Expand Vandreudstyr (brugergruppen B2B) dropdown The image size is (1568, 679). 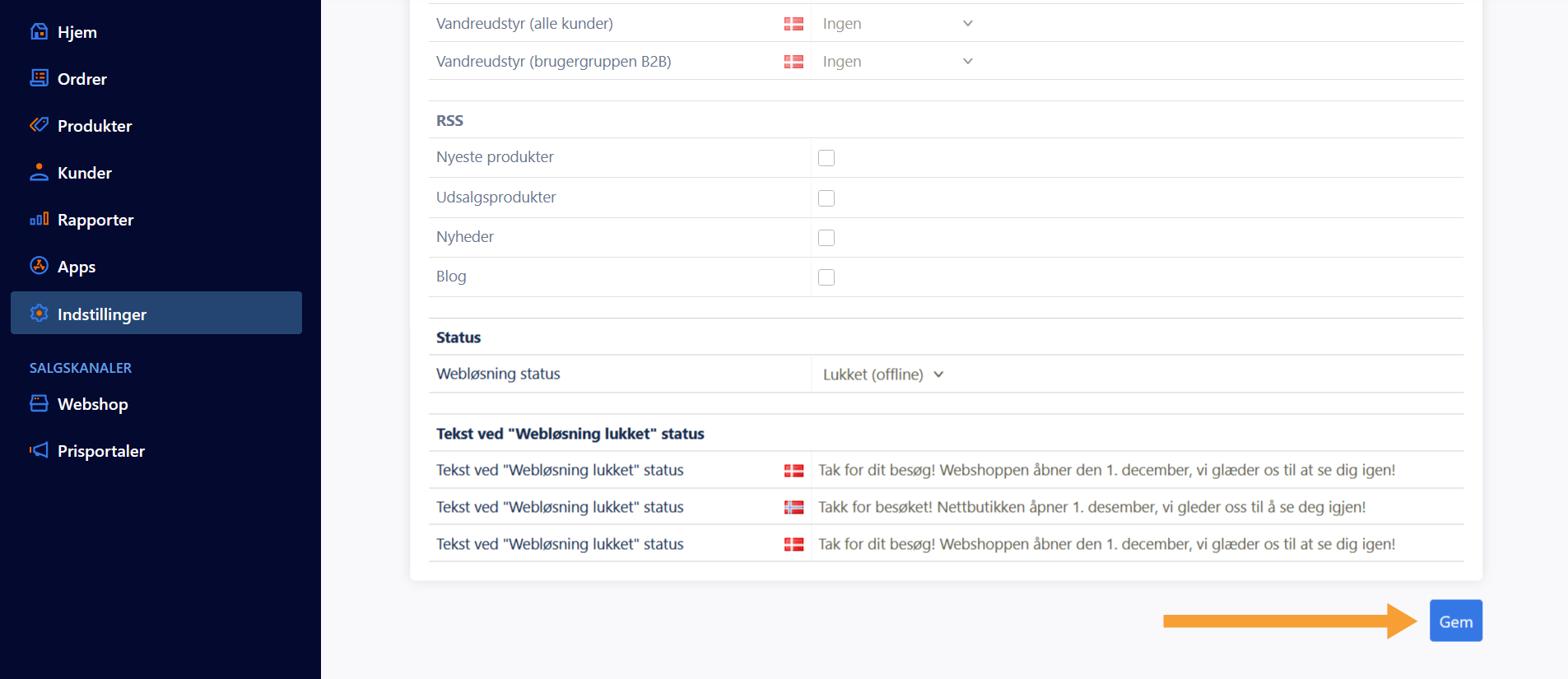click(897, 62)
